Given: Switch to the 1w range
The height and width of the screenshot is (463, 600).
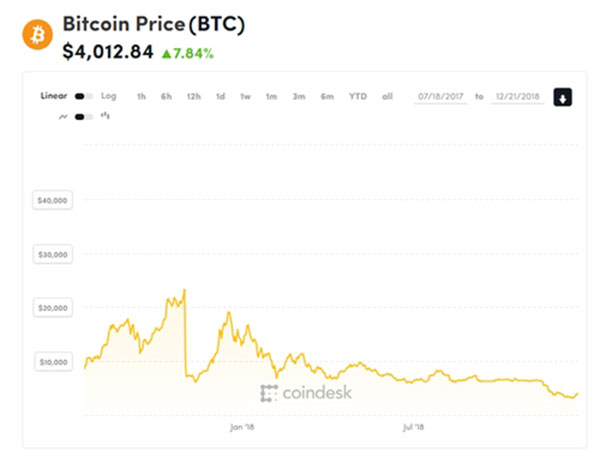Looking at the screenshot, I should (245, 96).
